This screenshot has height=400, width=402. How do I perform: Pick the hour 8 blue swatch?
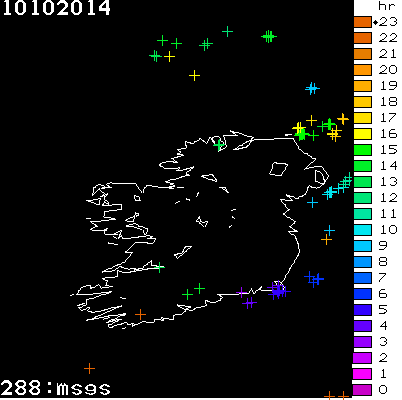[x=362, y=262]
